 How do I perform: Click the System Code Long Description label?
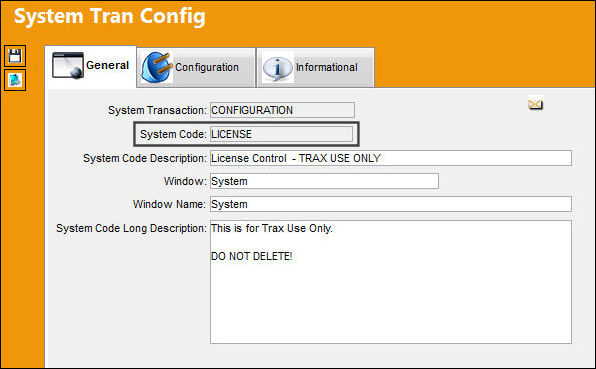[x=132, y=228]
